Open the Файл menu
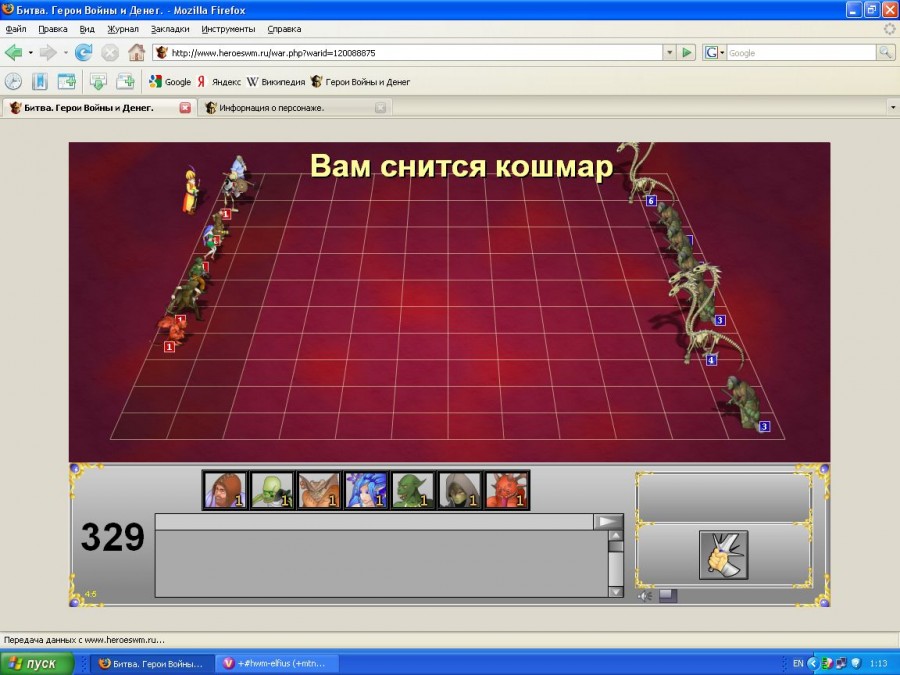The height and width of the screenshot is (675, 900). [16, 29]
